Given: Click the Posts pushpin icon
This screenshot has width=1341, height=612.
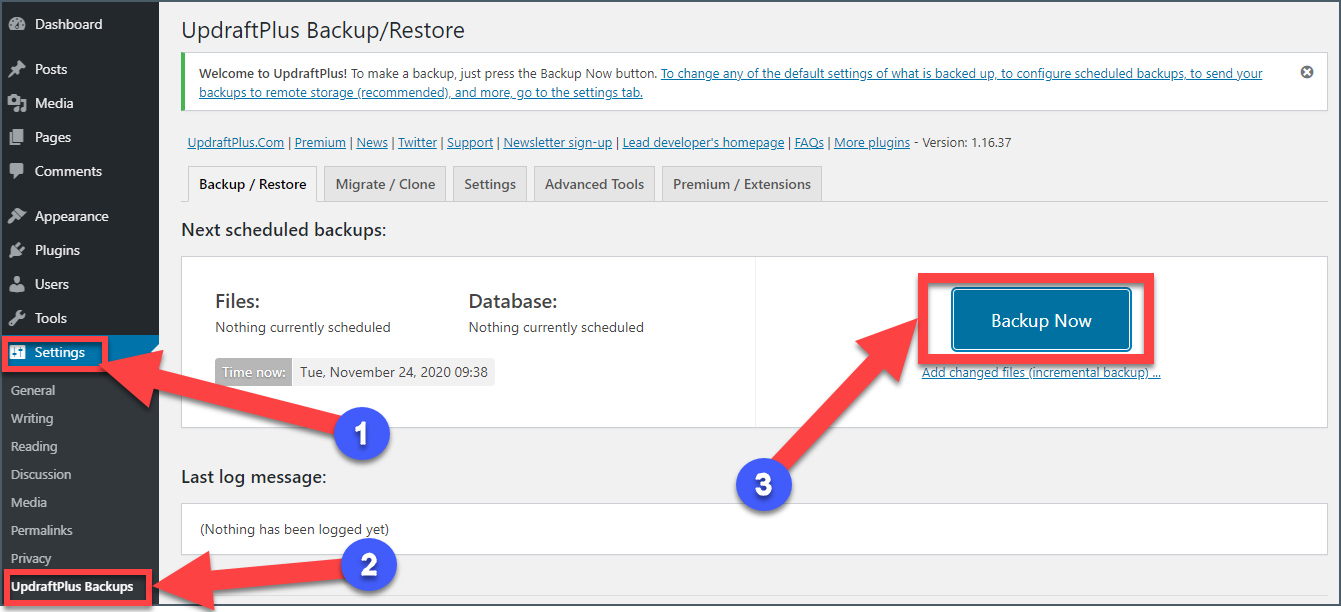Looking at the screenshot, I should (17, 69).
